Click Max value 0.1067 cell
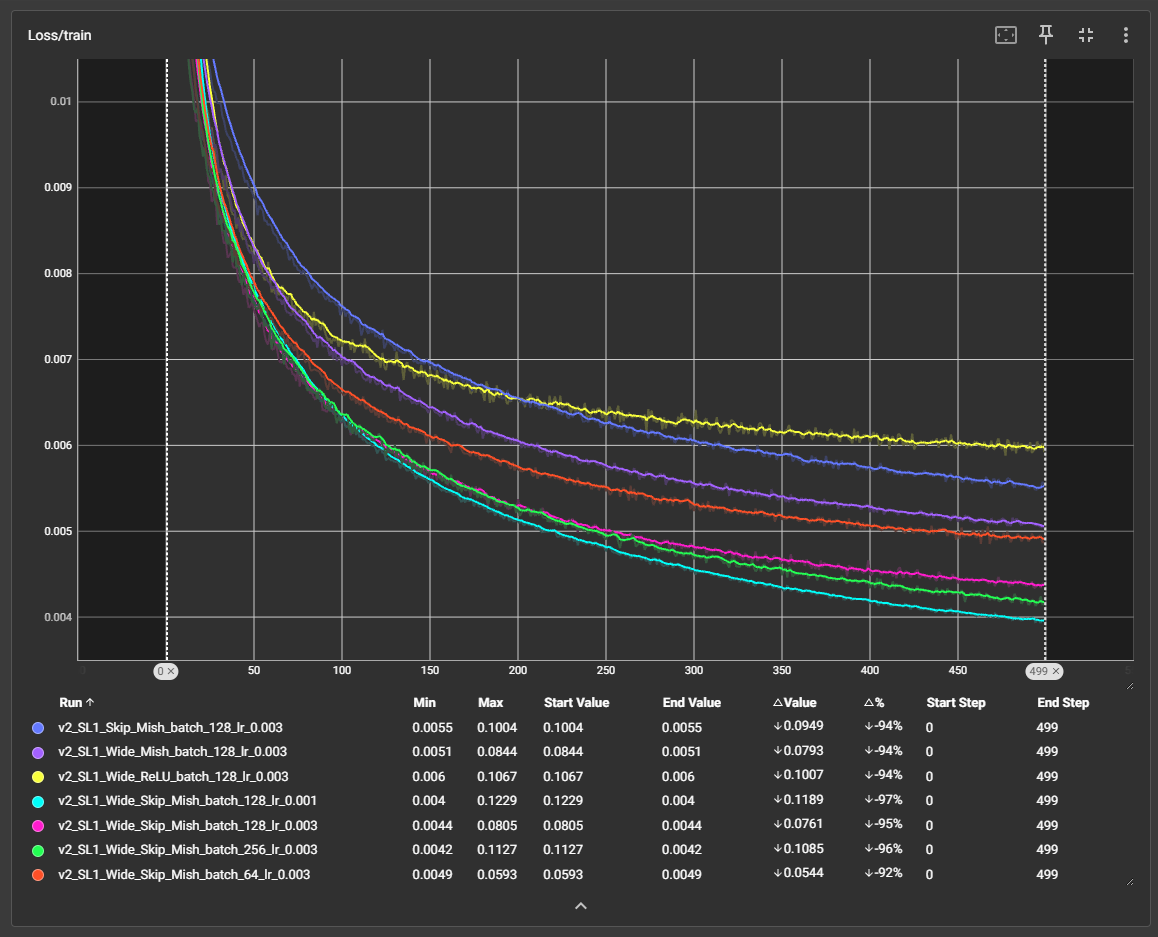 click(497, 776)
